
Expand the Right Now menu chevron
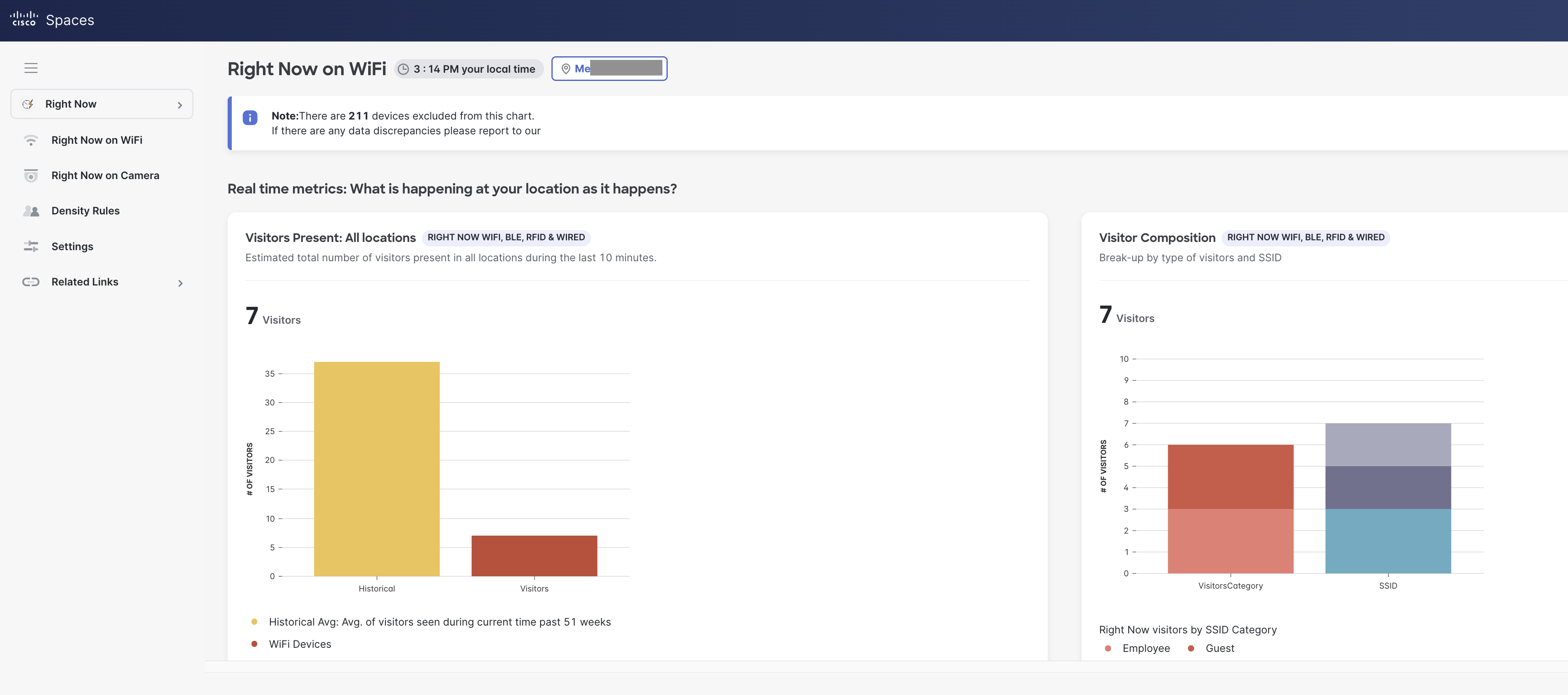point(180,105)
